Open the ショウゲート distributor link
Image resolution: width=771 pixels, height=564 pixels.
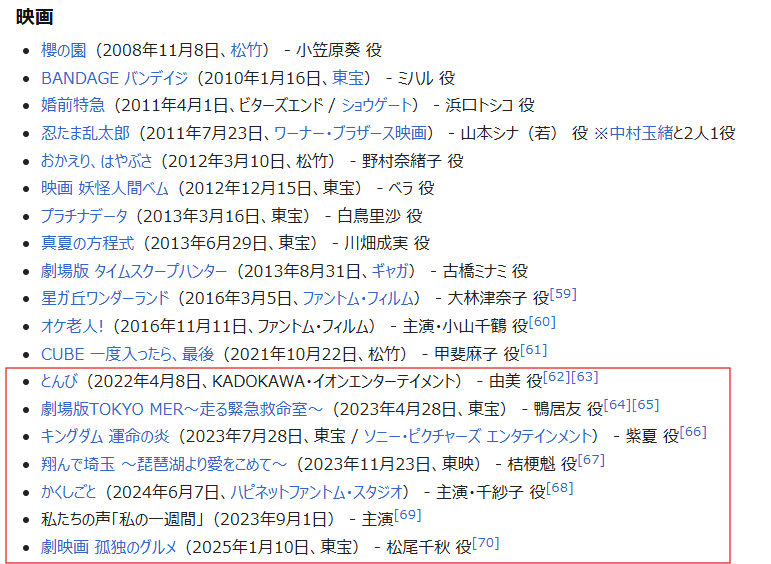click(377, 105)
